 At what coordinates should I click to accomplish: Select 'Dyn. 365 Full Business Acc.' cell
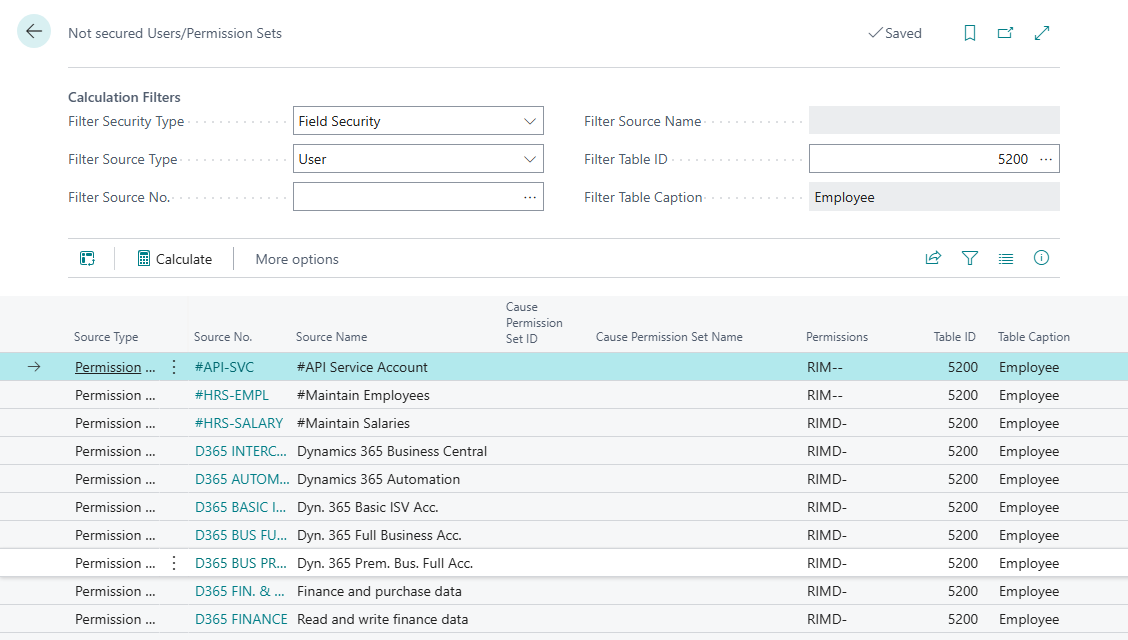379,535
